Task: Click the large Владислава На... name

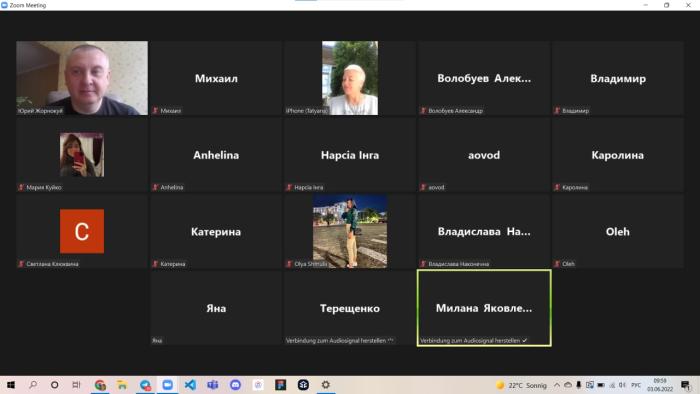Action: 484,232
